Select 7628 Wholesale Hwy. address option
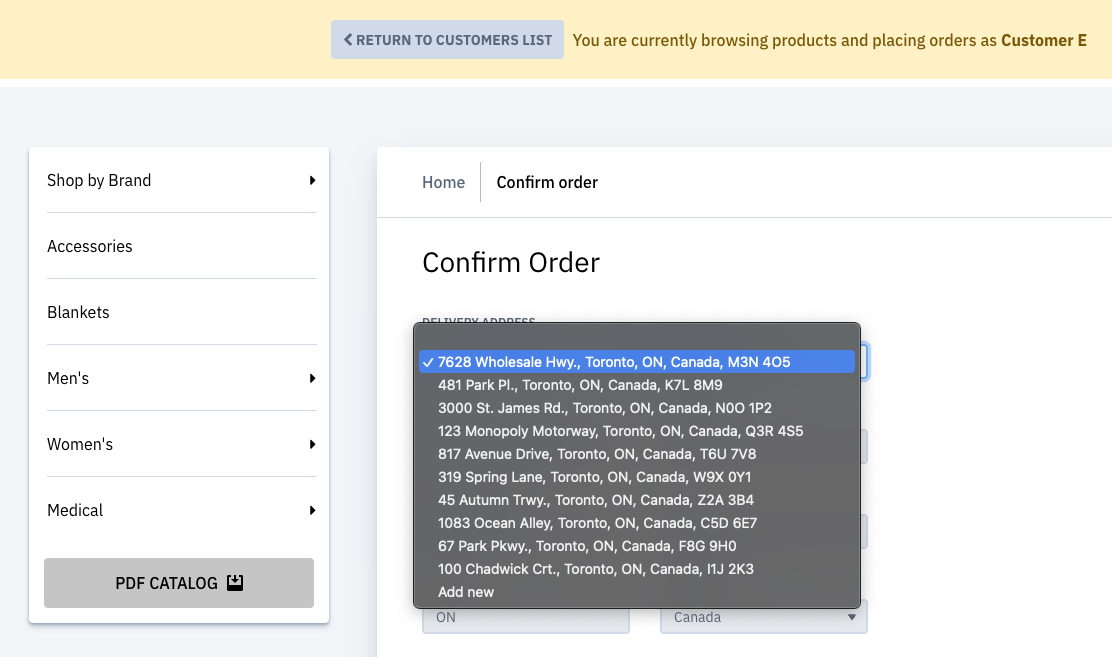The image size is (1112, 657). click(614, 362)
